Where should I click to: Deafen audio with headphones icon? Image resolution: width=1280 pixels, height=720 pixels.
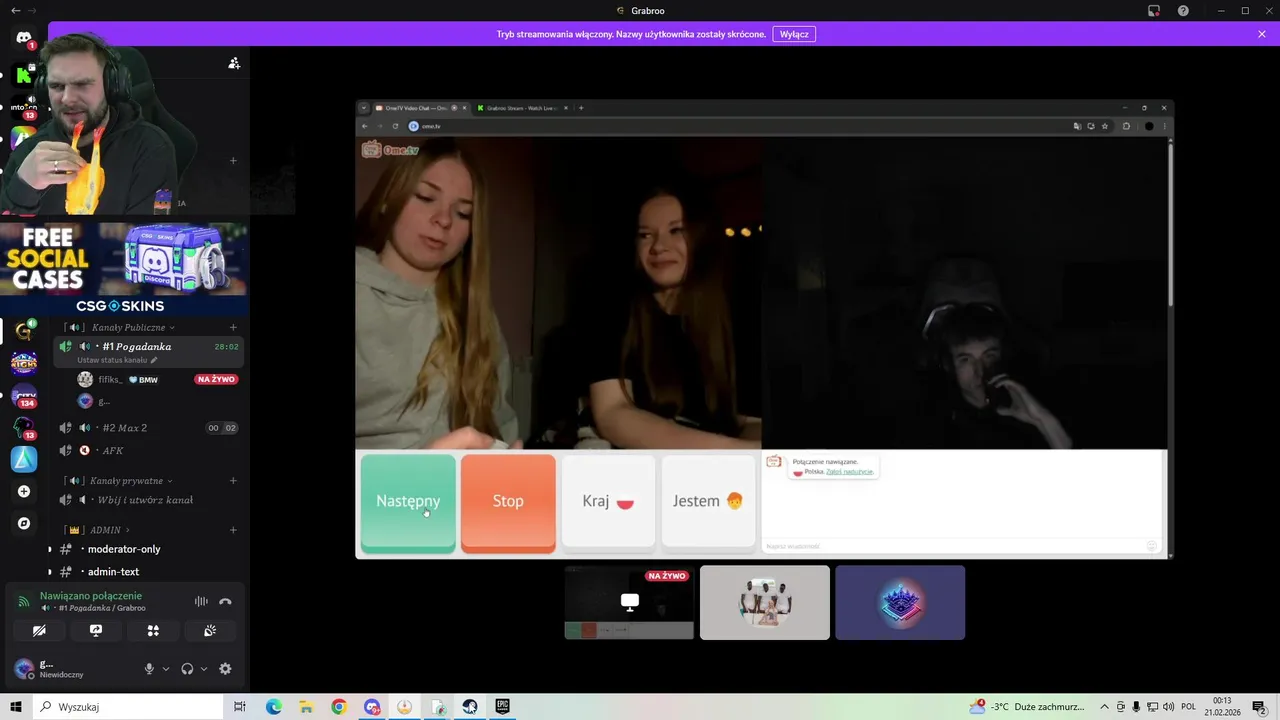(x=187, y=669)
